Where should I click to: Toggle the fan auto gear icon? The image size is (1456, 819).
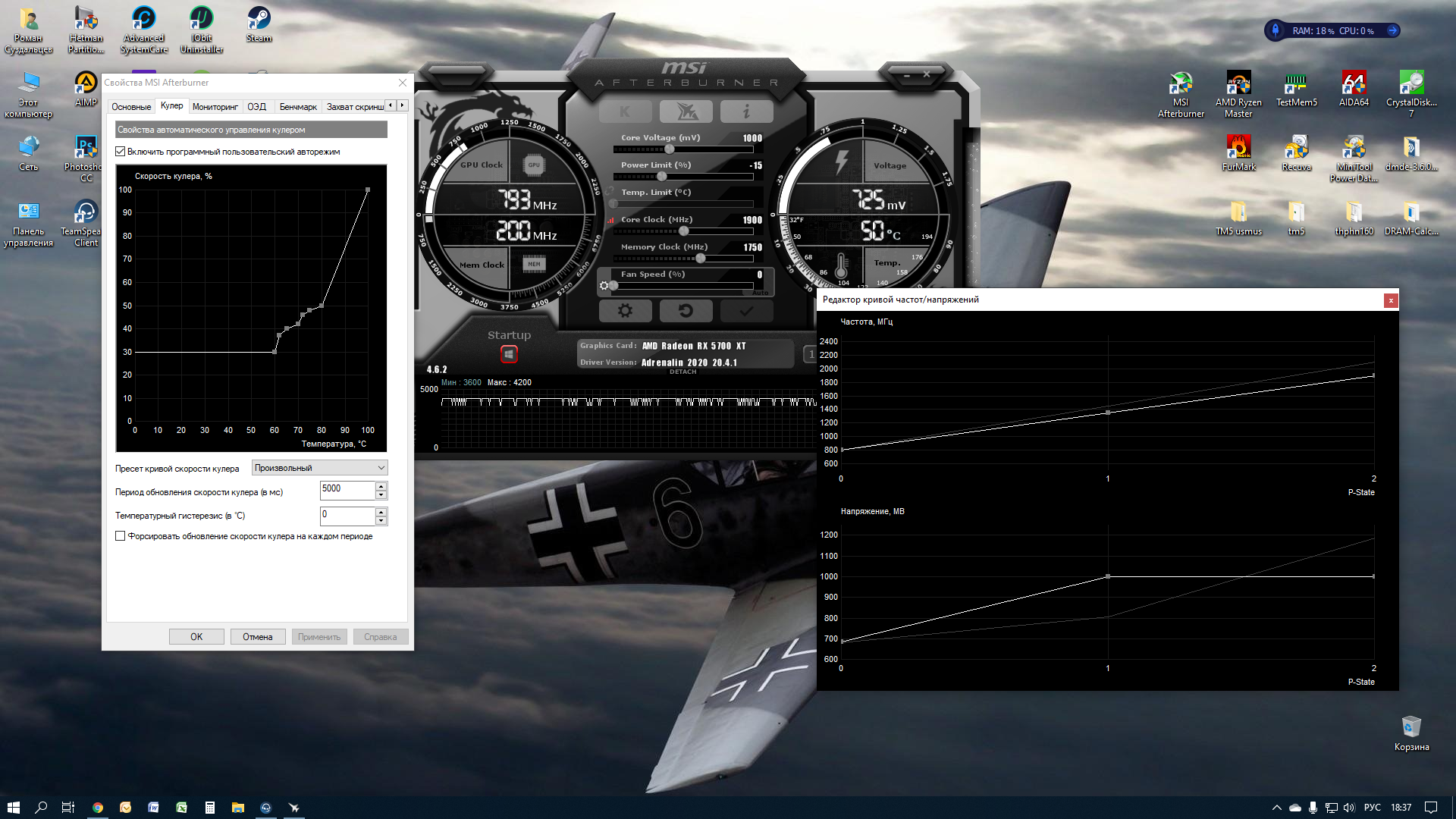click(x=604, y=286)
